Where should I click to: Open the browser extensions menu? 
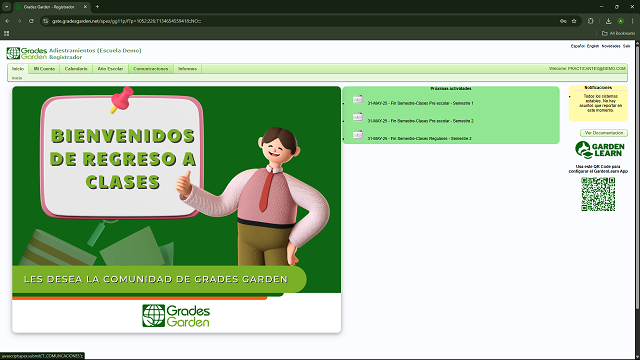tap(591, 21)
